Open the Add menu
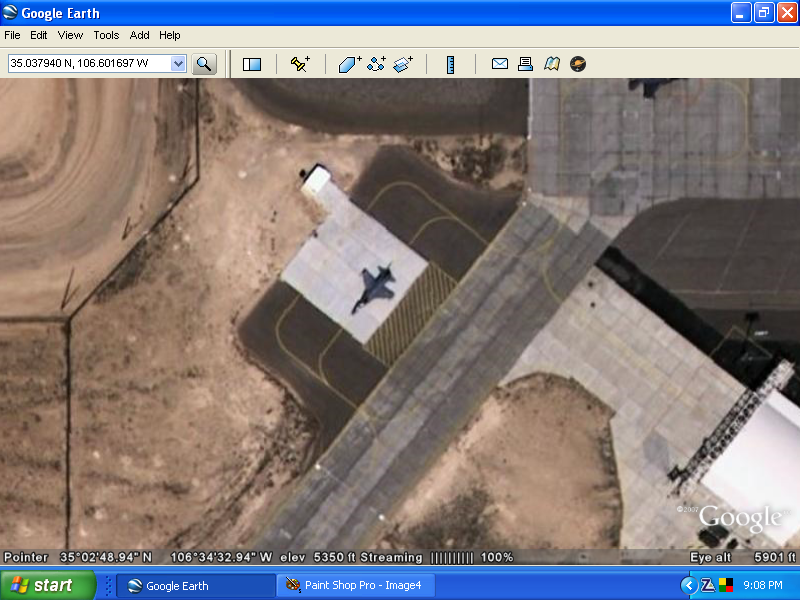This screenshot has height=600, width=800. (x=139, y=35)
